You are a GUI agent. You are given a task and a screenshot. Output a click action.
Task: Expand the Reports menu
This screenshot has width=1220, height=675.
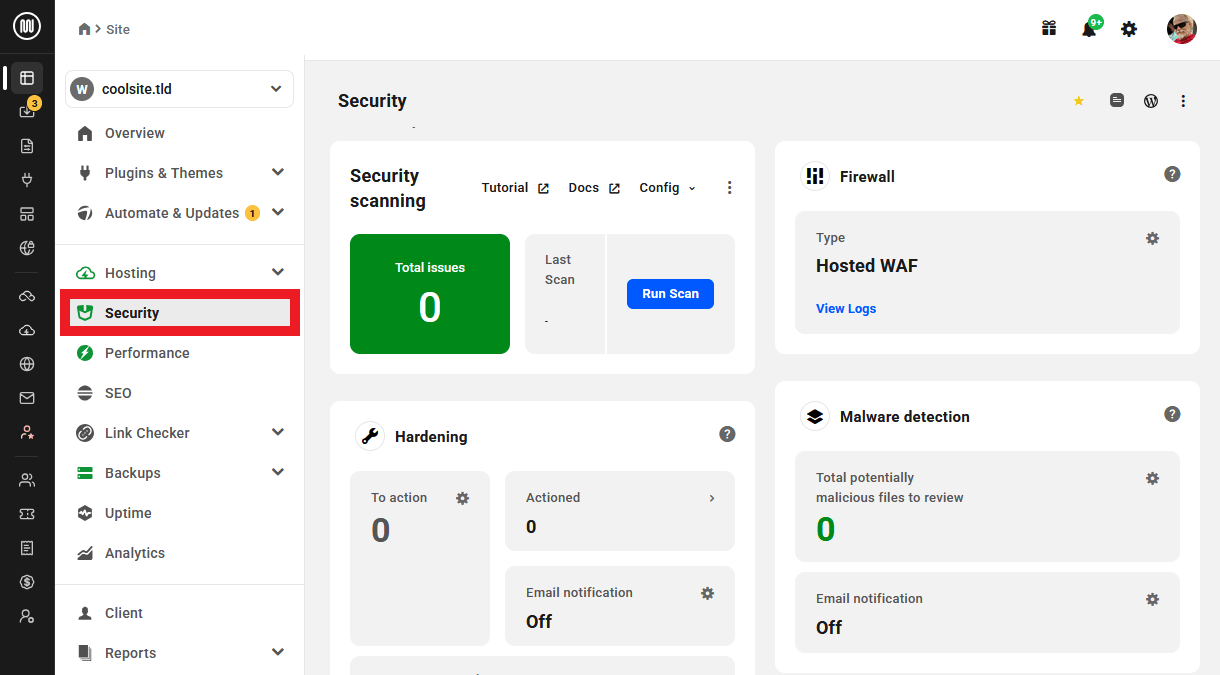tap(278, 652)
